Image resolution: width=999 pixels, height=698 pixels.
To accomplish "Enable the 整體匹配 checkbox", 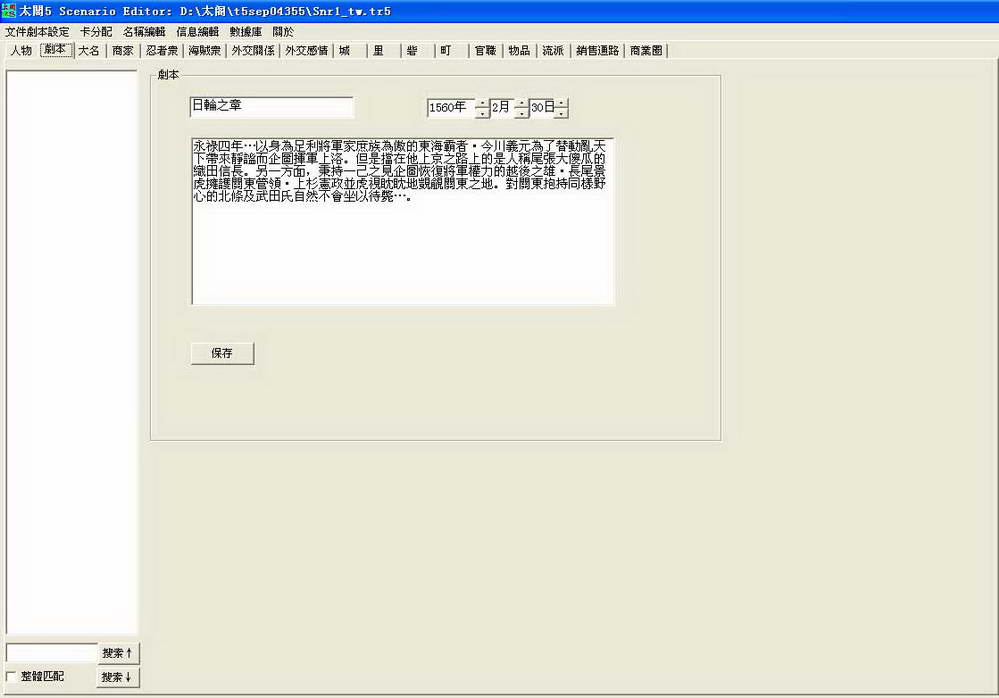I will 12,677.
